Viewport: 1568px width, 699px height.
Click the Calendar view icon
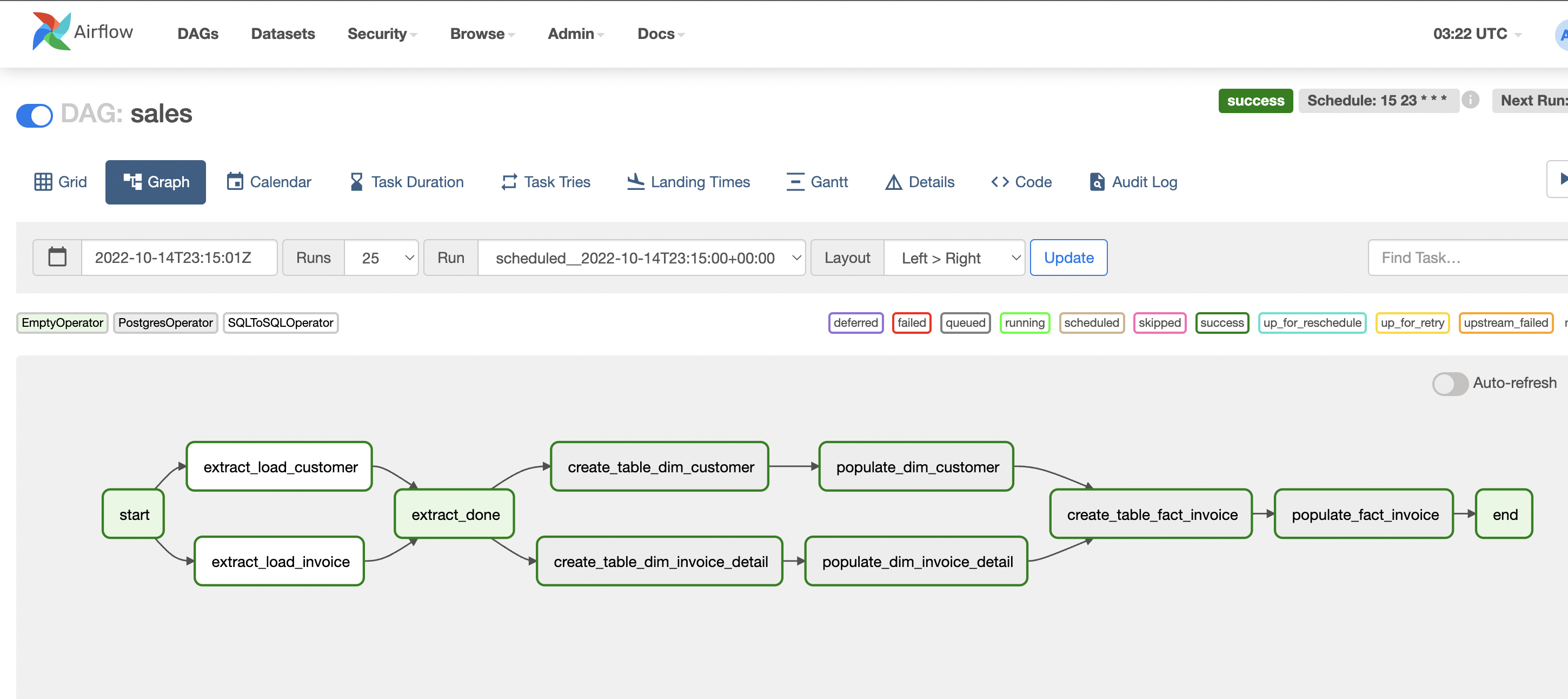coord(234,182)
